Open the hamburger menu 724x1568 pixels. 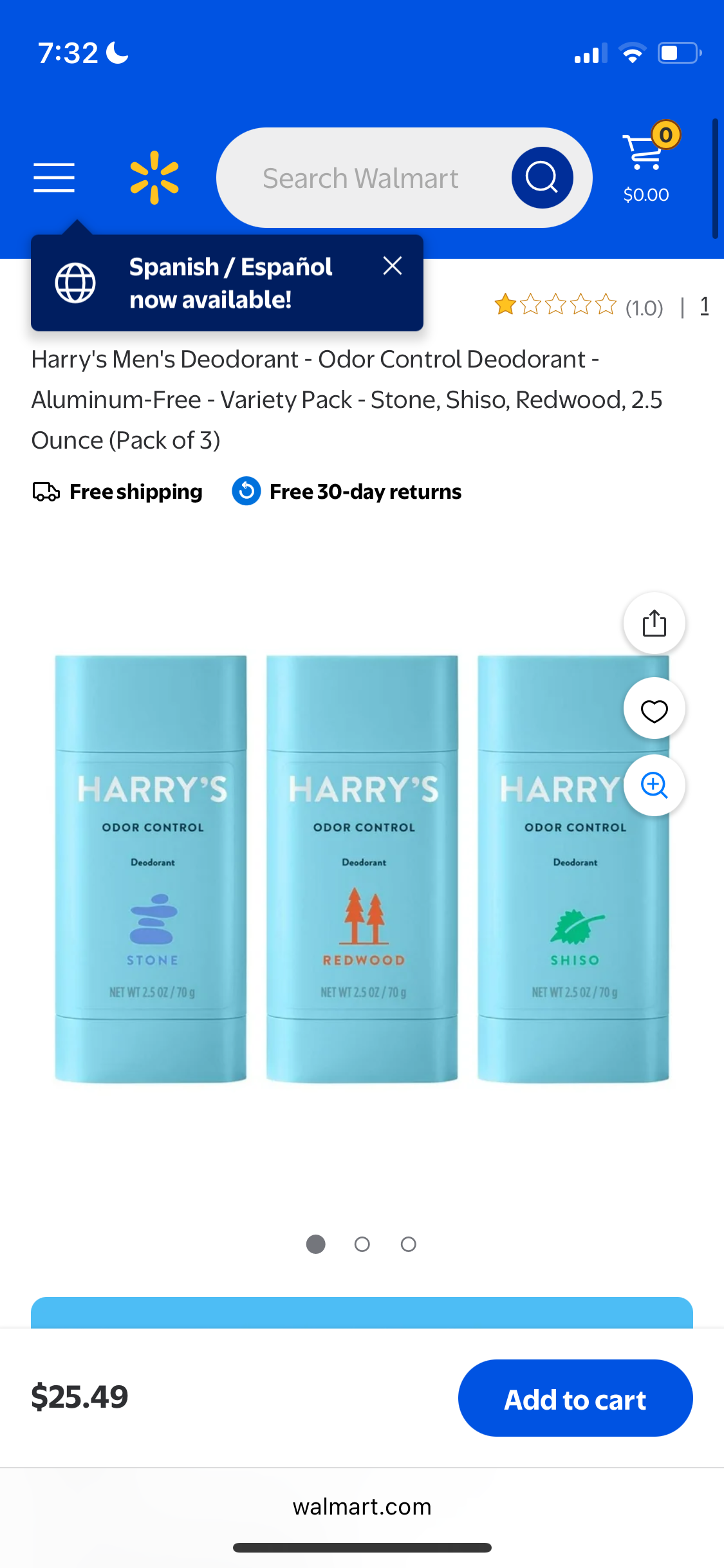tap(54, 178)
